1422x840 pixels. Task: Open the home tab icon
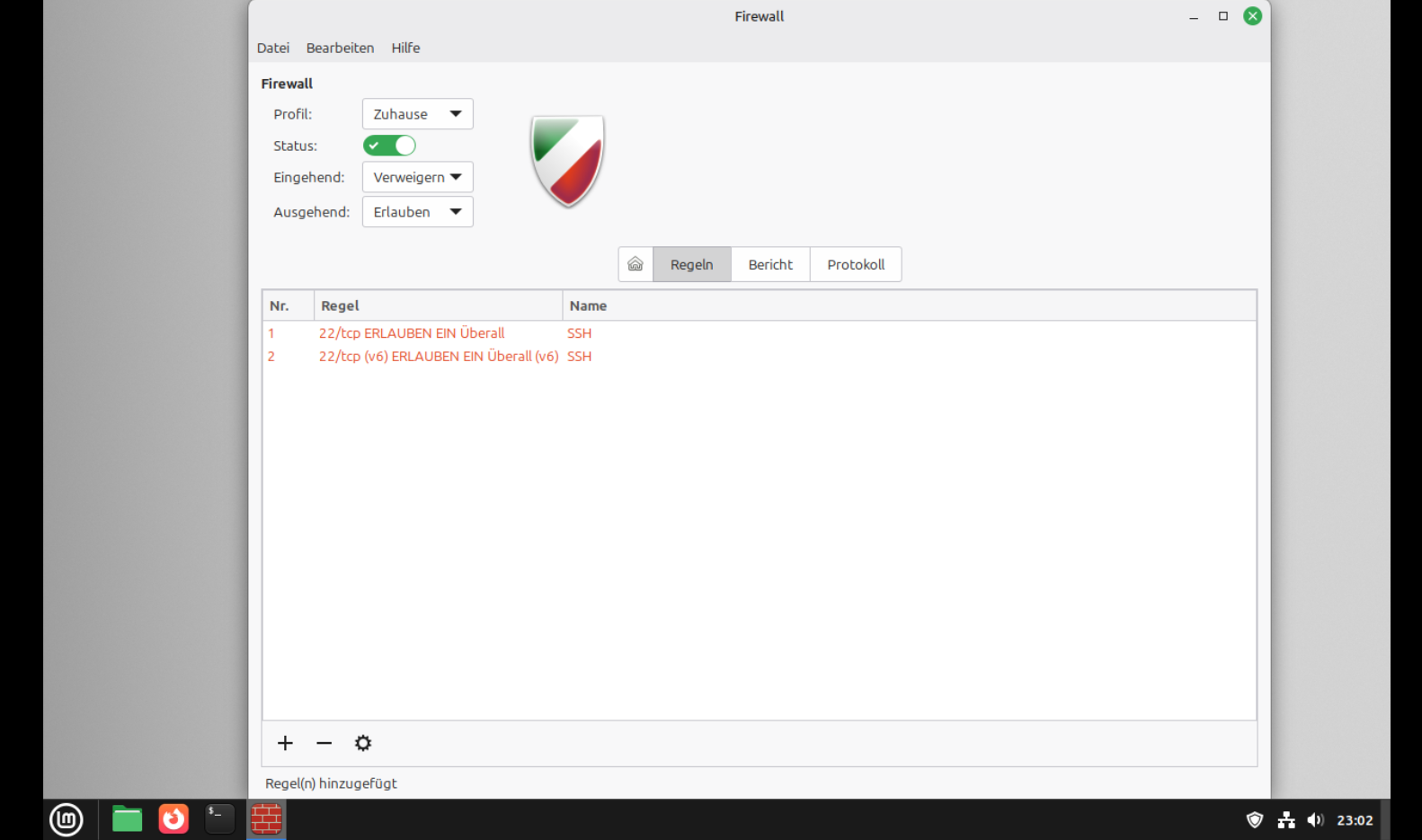[x=635, y=264]
